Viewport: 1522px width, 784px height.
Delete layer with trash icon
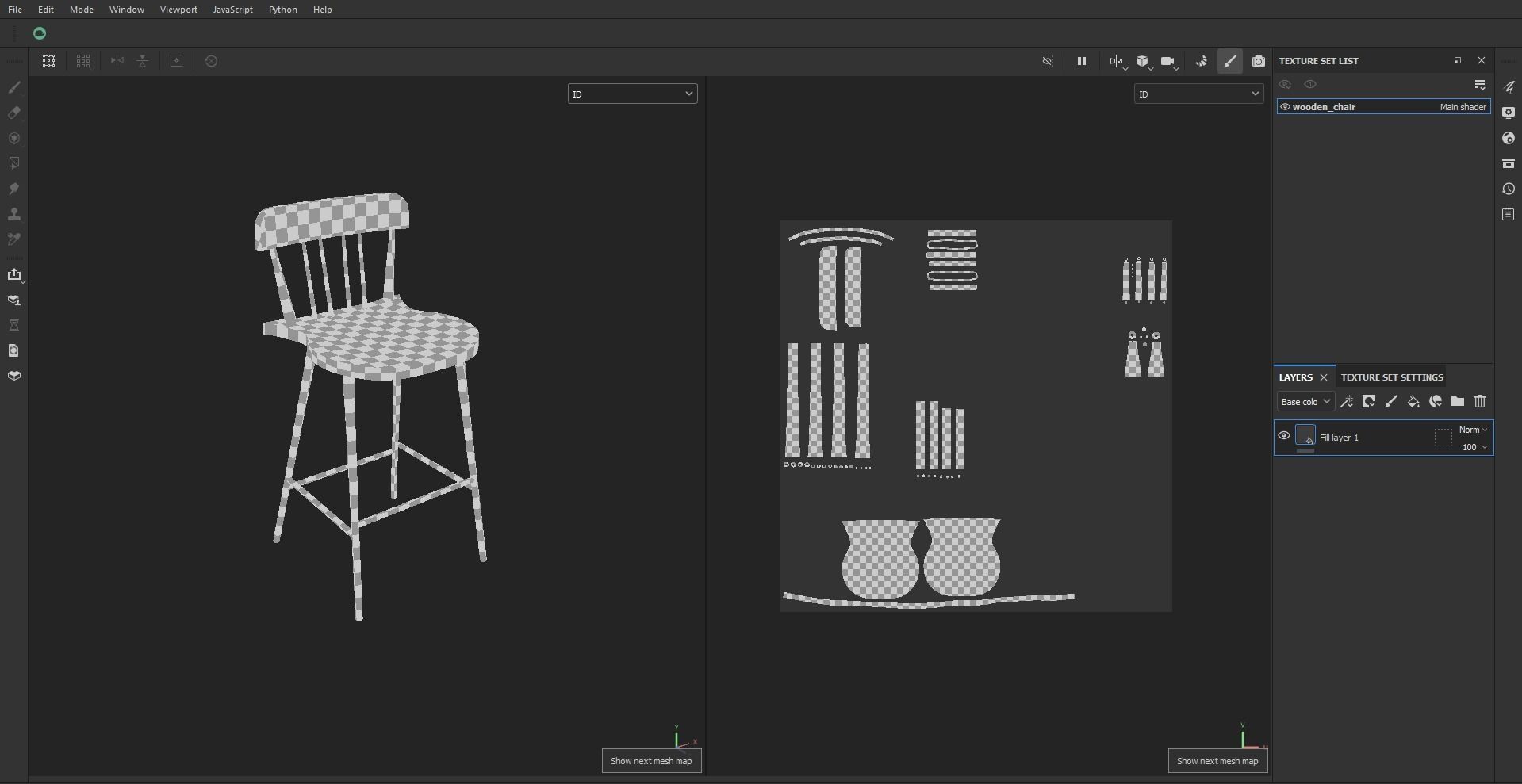coord(1480,402)
